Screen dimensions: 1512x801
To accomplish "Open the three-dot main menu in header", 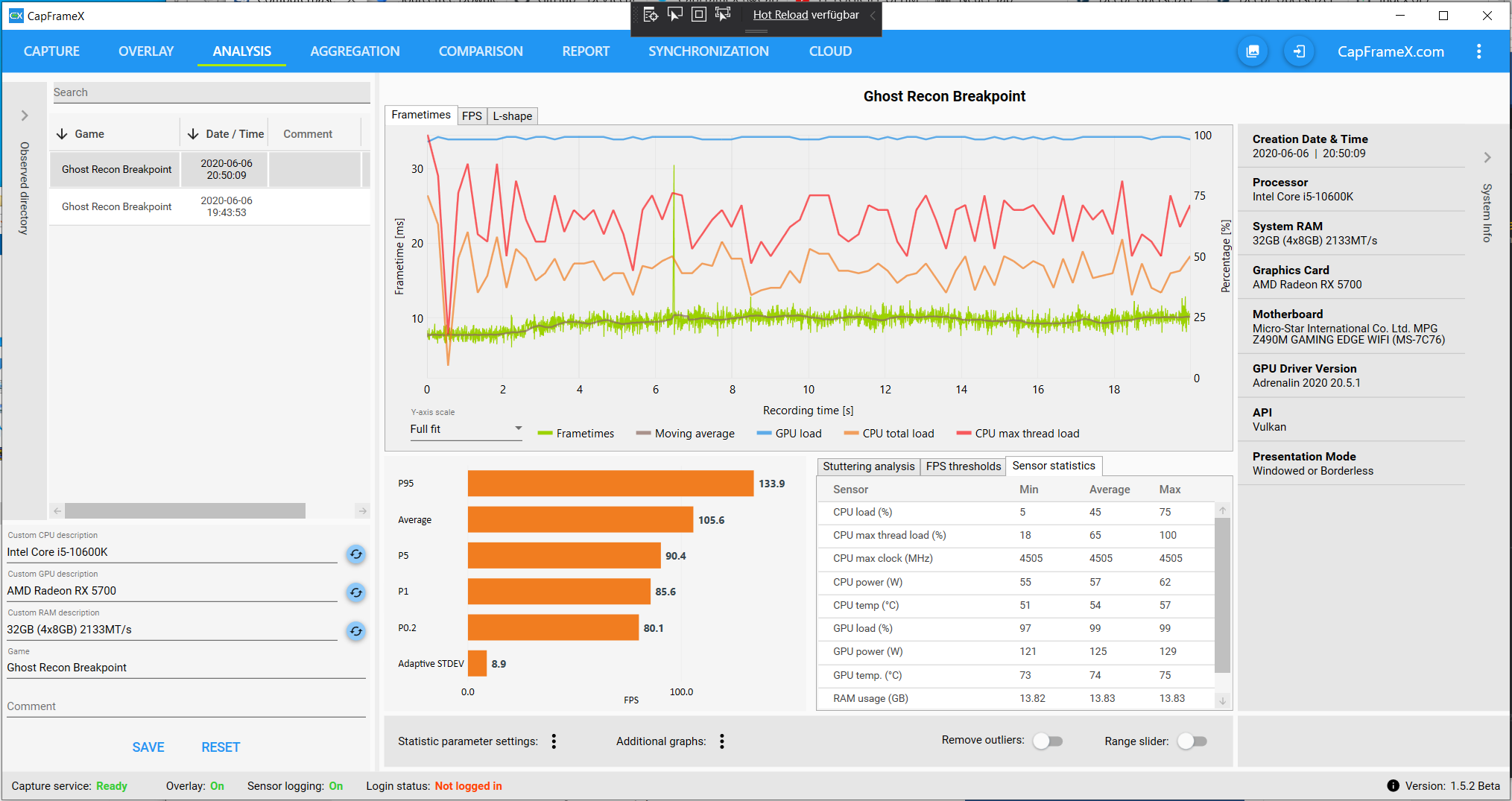I will click(x=1479, y=51).
